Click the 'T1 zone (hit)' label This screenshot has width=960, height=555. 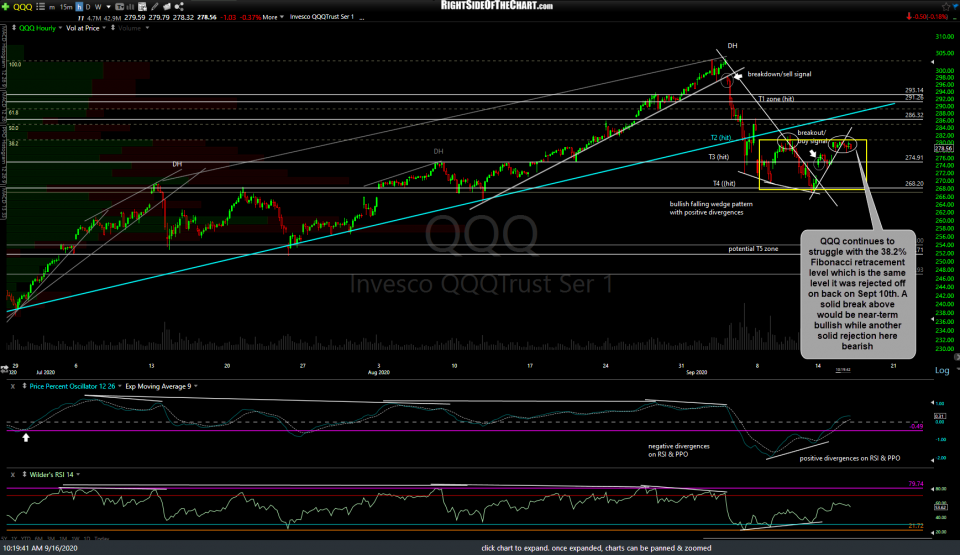tap(776, 99)
